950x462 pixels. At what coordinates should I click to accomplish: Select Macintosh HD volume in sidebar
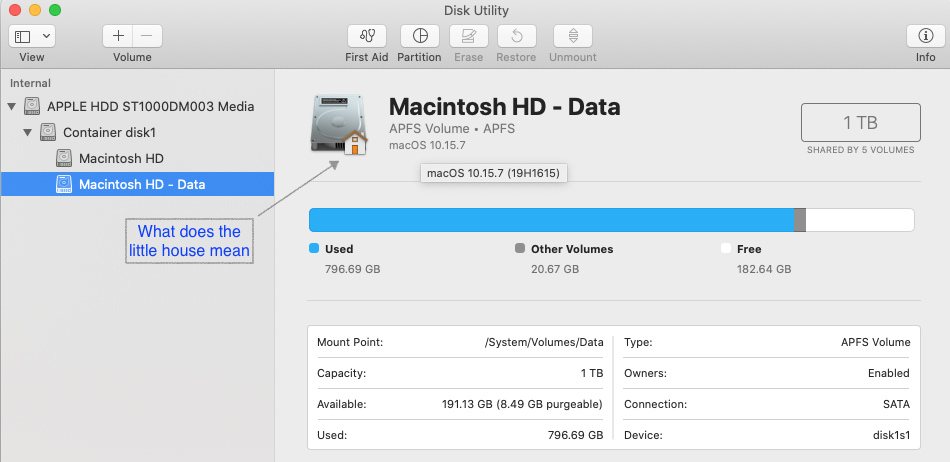[121, 158]
